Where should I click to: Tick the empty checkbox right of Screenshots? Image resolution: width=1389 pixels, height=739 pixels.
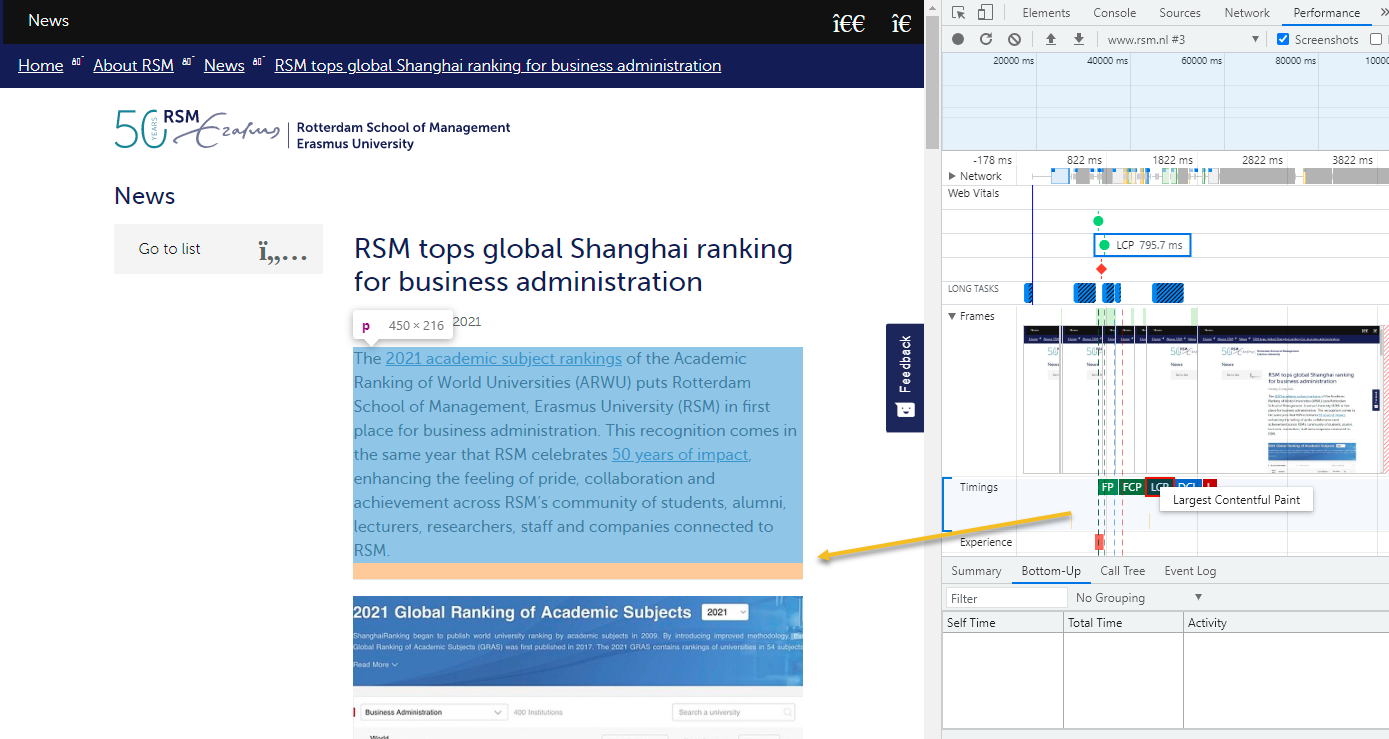point(1376,39)
